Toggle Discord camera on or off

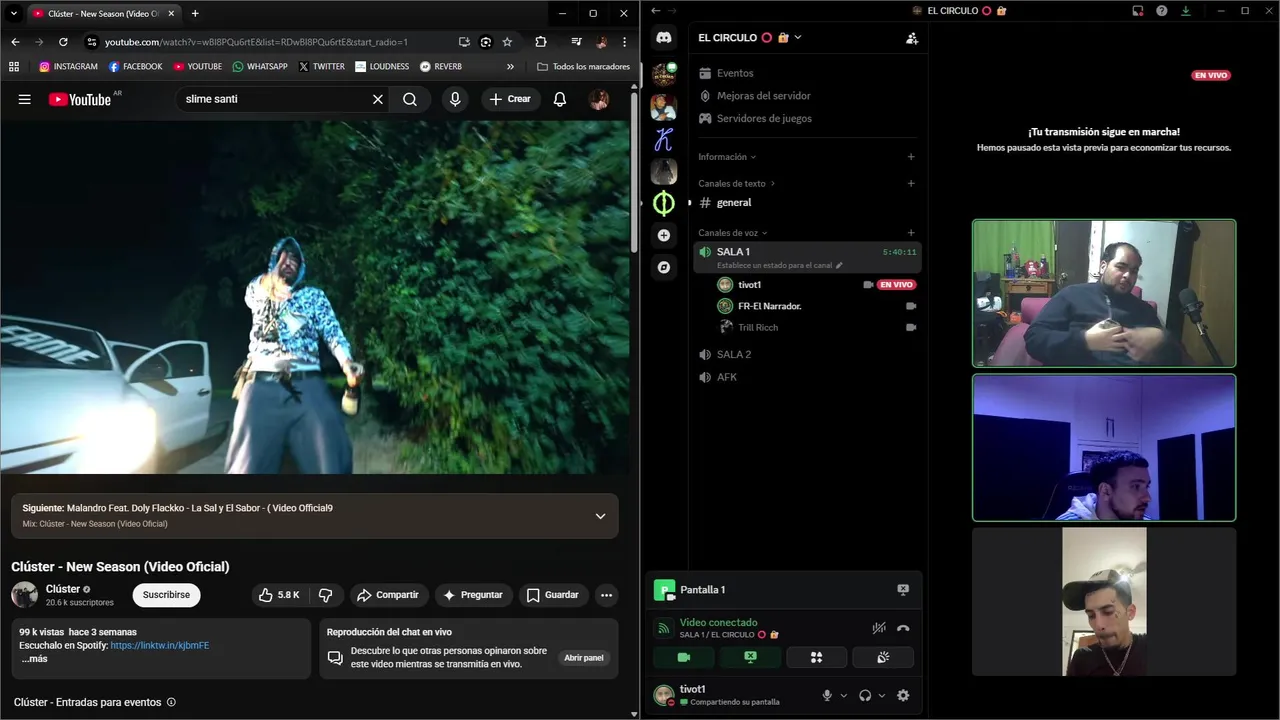684,657
